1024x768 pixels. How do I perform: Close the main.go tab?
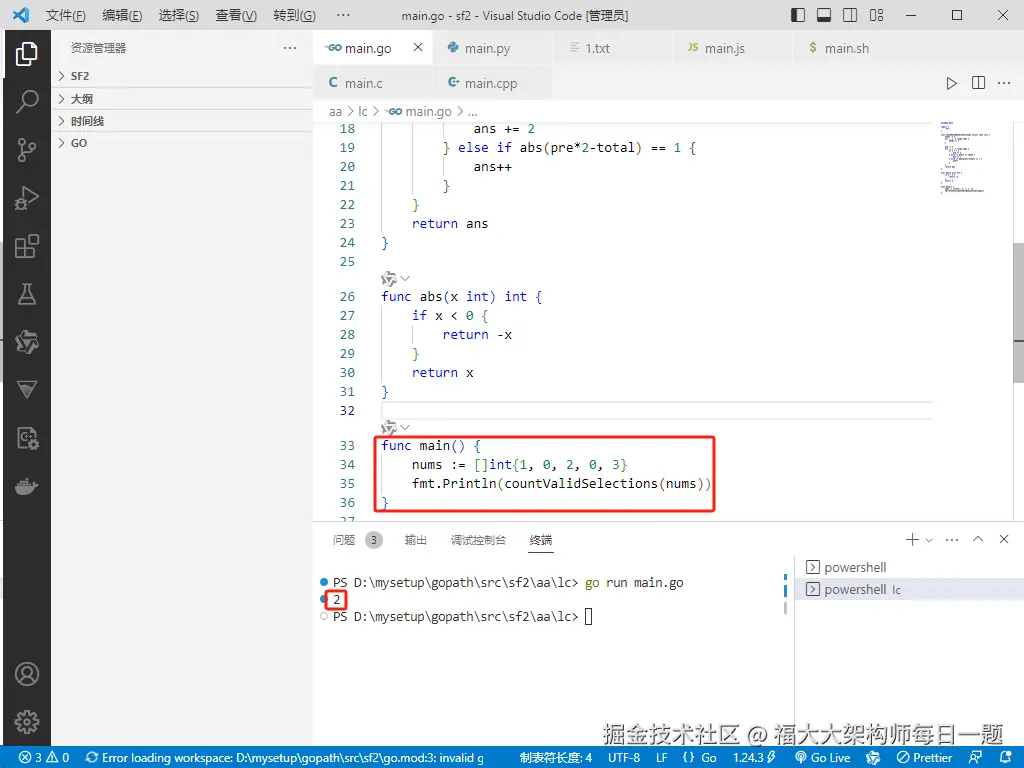coord(418,47)
